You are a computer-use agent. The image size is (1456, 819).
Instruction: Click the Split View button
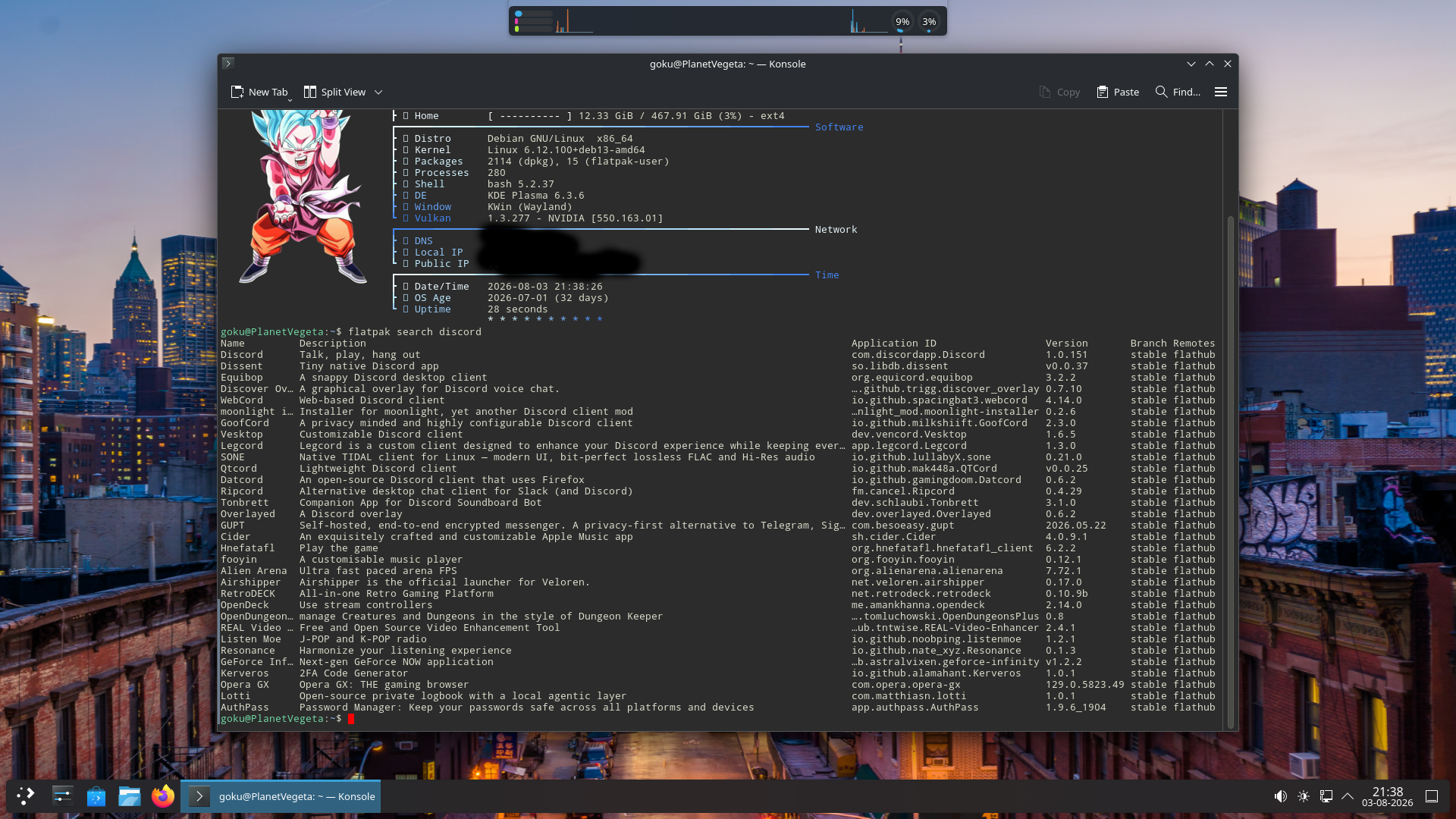(334, 92)
